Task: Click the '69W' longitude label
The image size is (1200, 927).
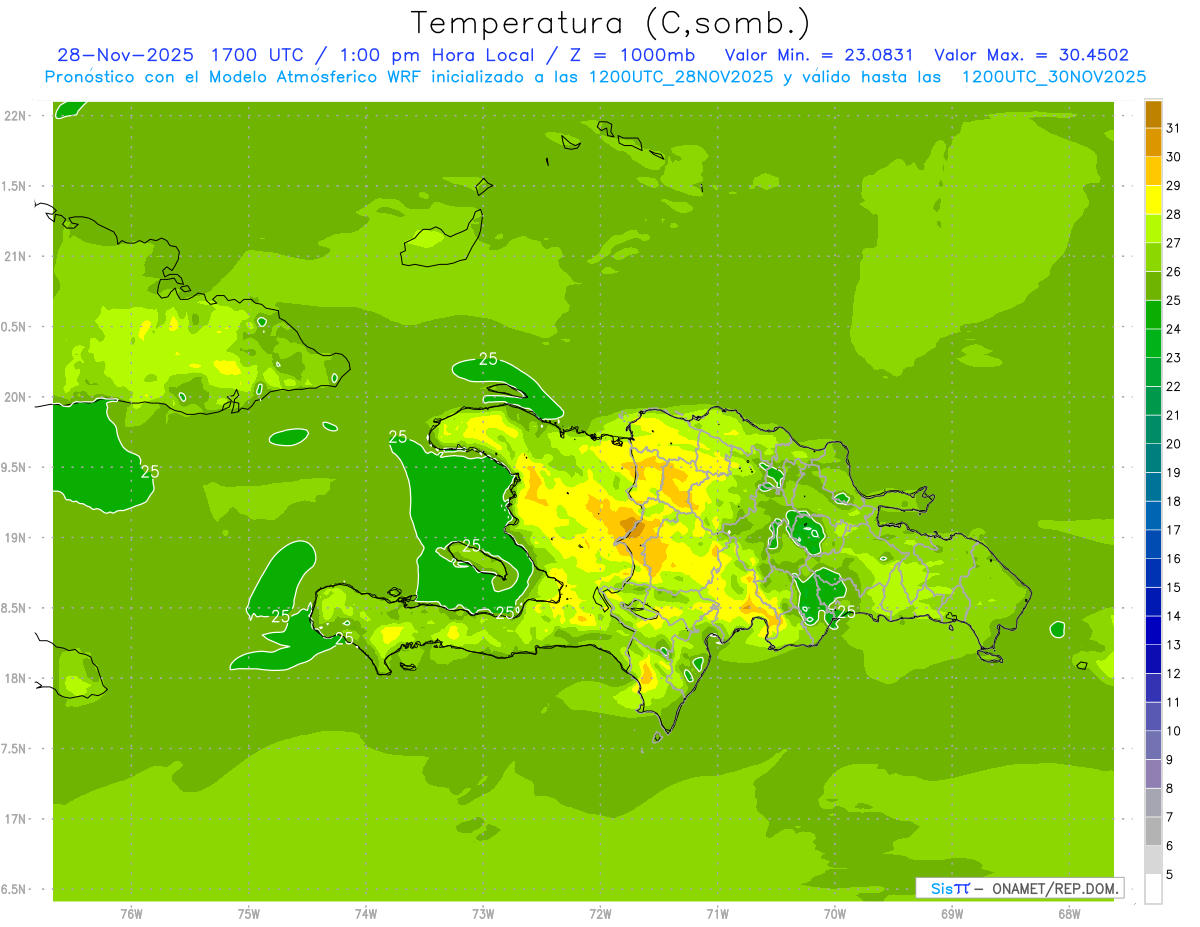Action: click(952, 914)
